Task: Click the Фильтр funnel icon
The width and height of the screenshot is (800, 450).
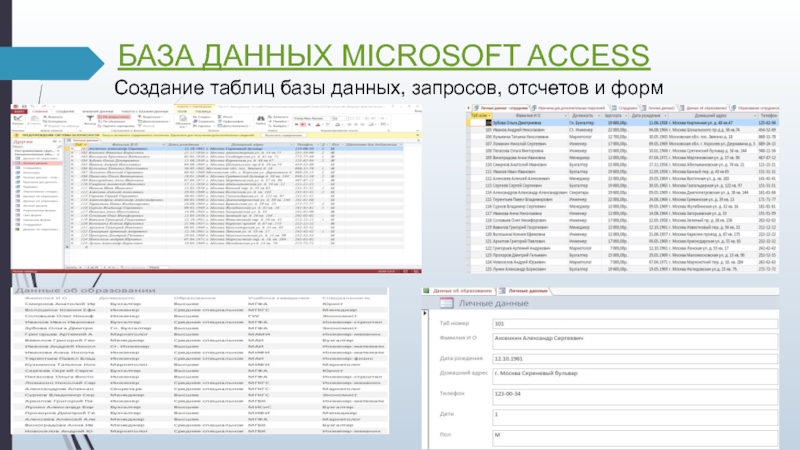Action: (90, 118)
